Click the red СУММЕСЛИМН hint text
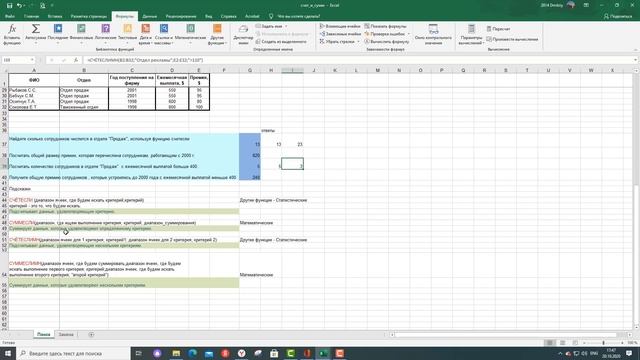640x360 pixels. click(x=25, y=263)
